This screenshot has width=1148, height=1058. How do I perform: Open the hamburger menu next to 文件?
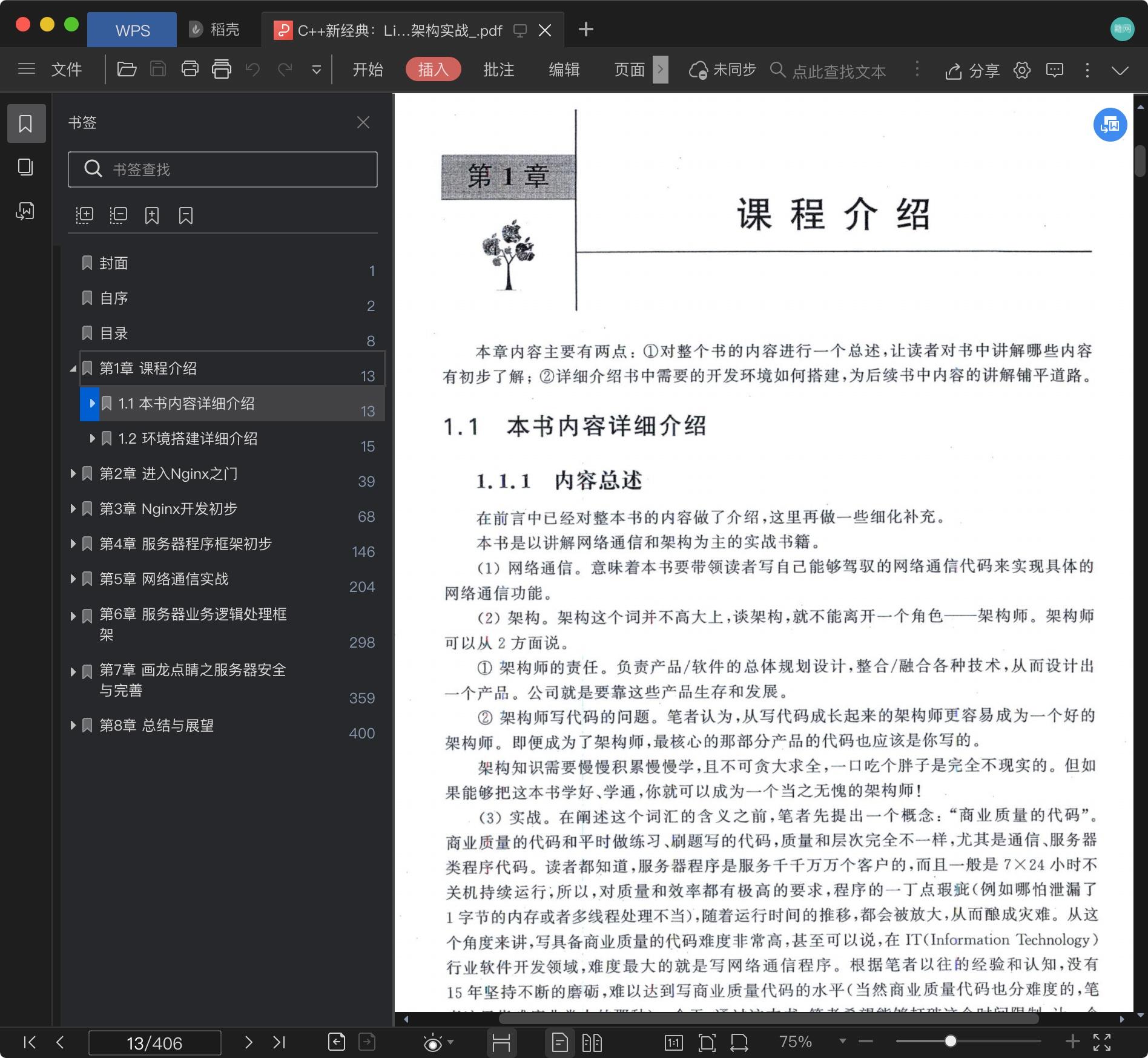click(x=27, y=70)
